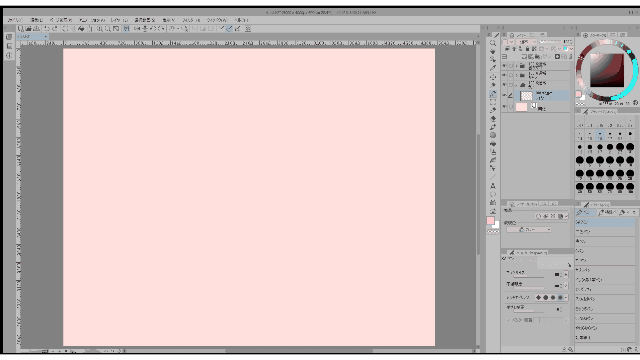Hide the expanded open-folder layer
The width and height of the screenshot is (640, 360).
point(504,85)
